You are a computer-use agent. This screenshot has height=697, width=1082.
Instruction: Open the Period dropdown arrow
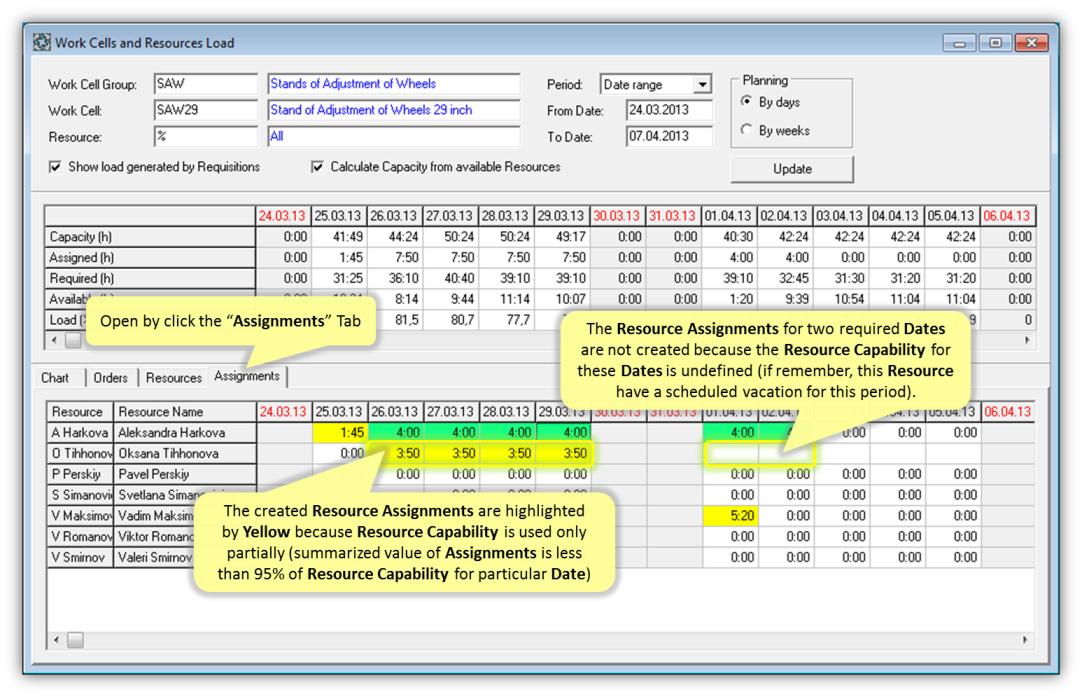coord(702,84)
